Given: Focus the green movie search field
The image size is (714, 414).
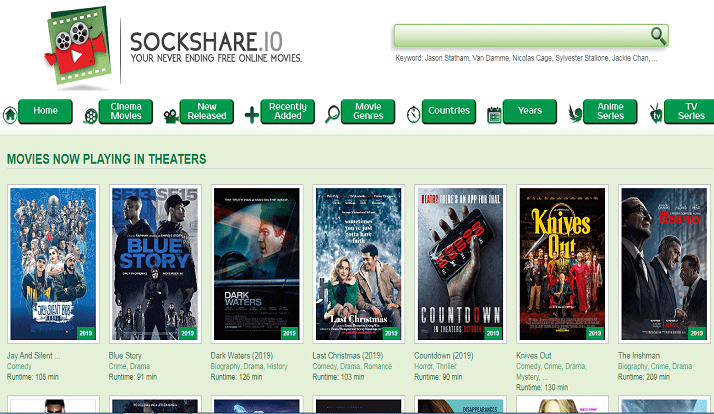Looking at the screenshot, I should [x=520, y=37].
